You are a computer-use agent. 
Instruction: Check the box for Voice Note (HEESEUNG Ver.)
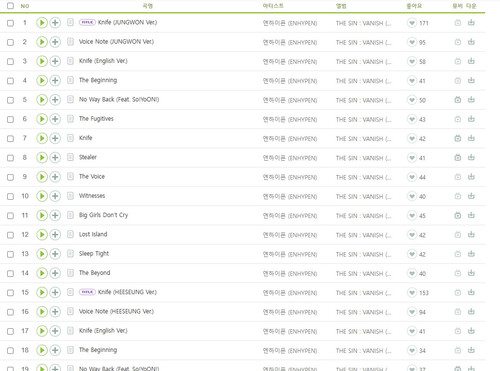tap(10, 312)
